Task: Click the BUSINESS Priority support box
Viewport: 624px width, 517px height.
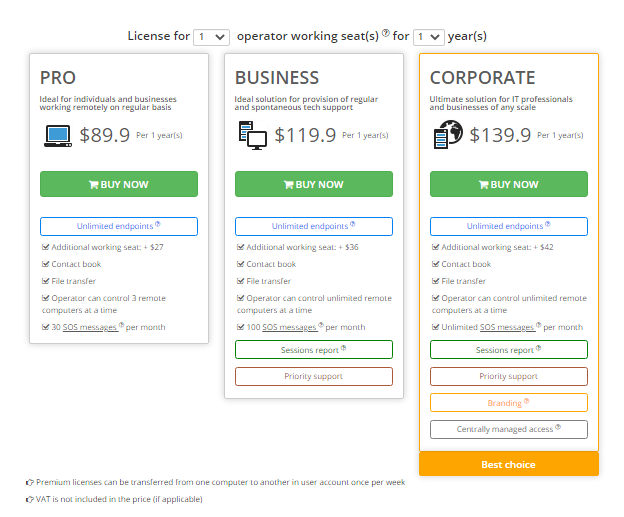Action: [x=314, y=376]
